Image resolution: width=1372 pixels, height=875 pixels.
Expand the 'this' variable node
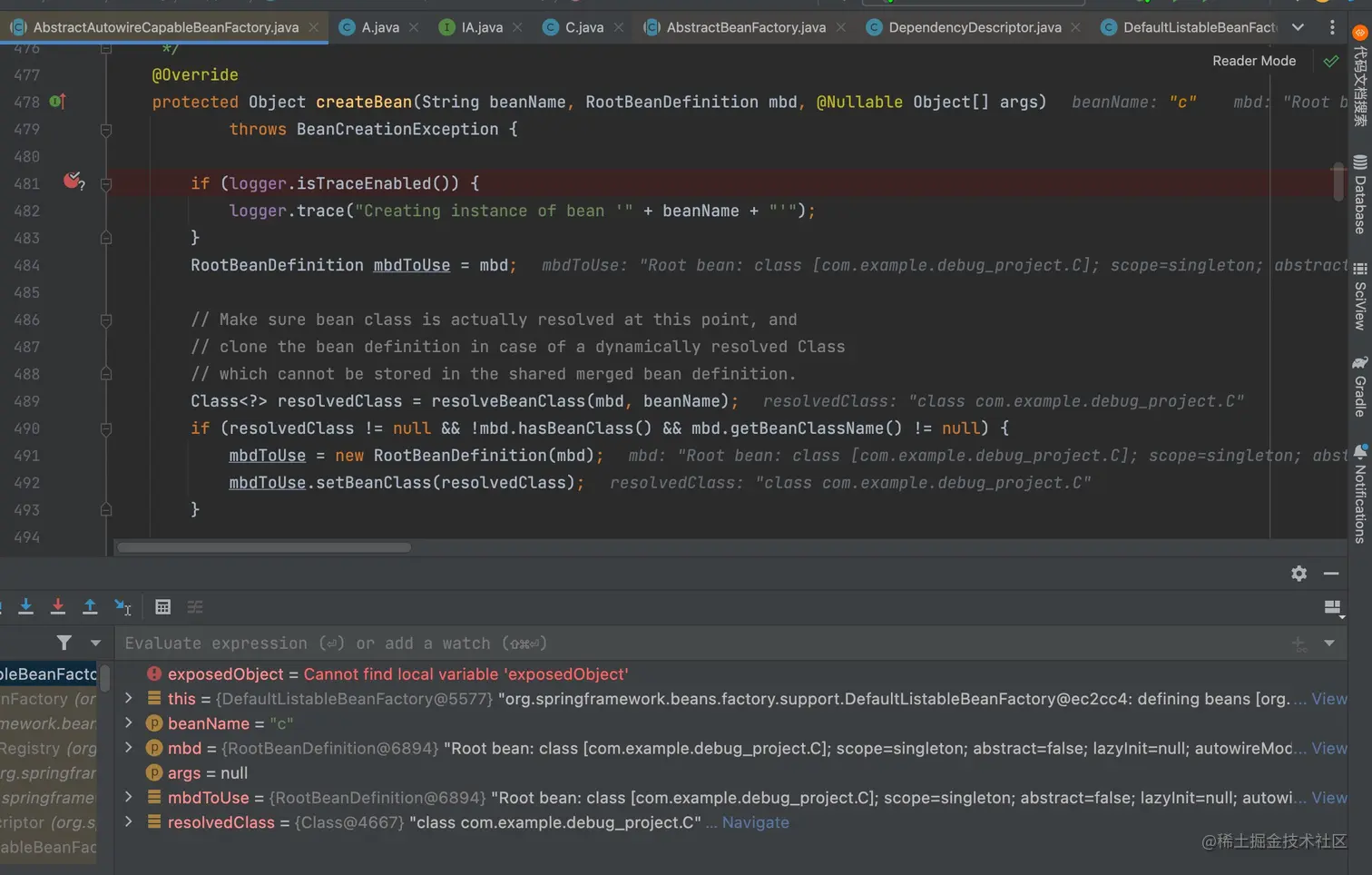[129, 698]
